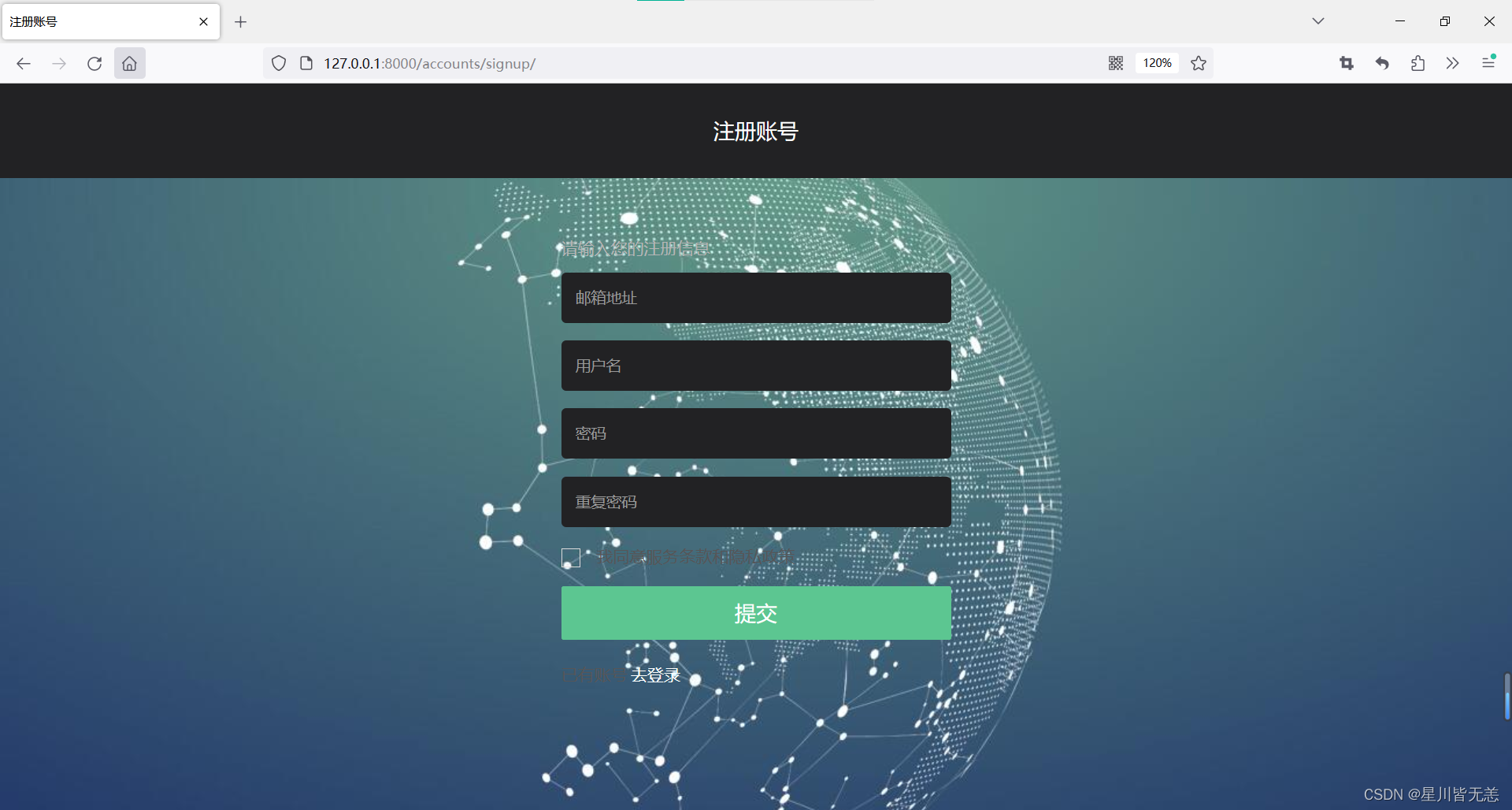Close the 注册账号 tab
This screenshot has height=810, width=1512.
[203, 22]
